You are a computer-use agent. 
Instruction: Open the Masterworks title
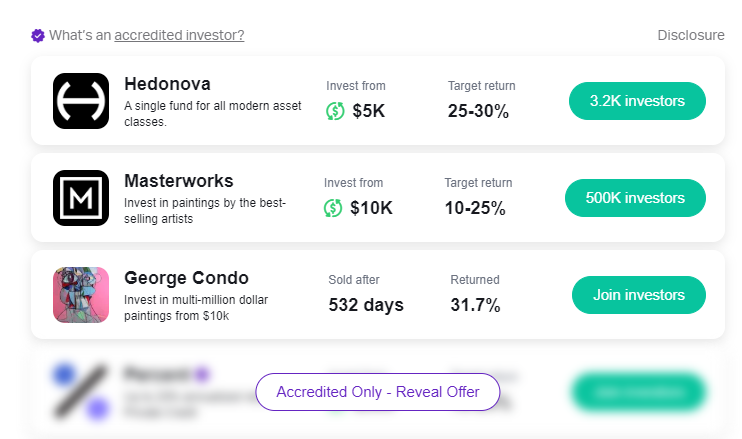pyautogui.click(x=178, y=181)
